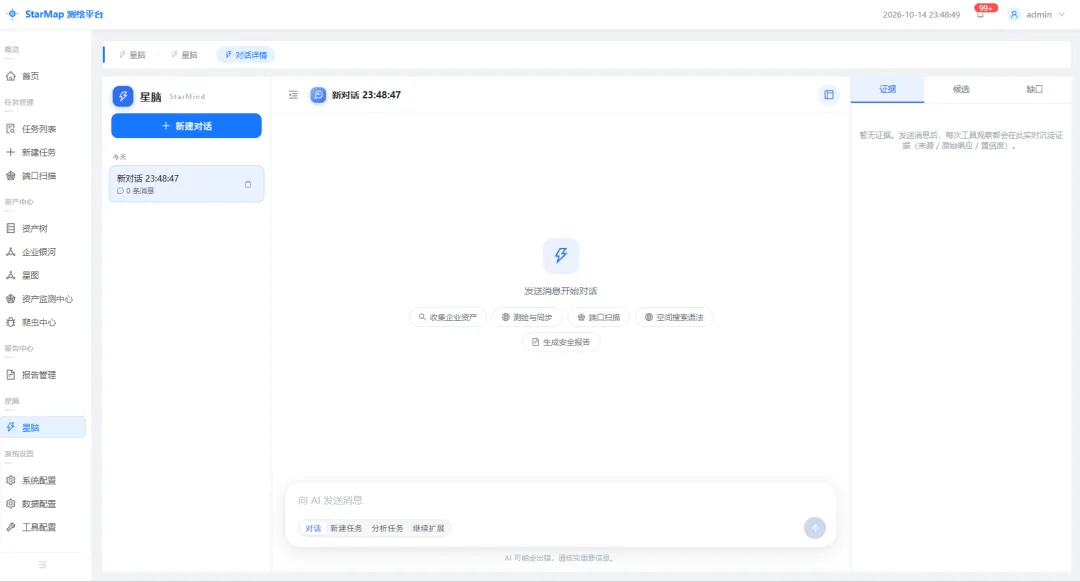
Task: Select the 对话 mode in the message box
Action: [313, 528]
